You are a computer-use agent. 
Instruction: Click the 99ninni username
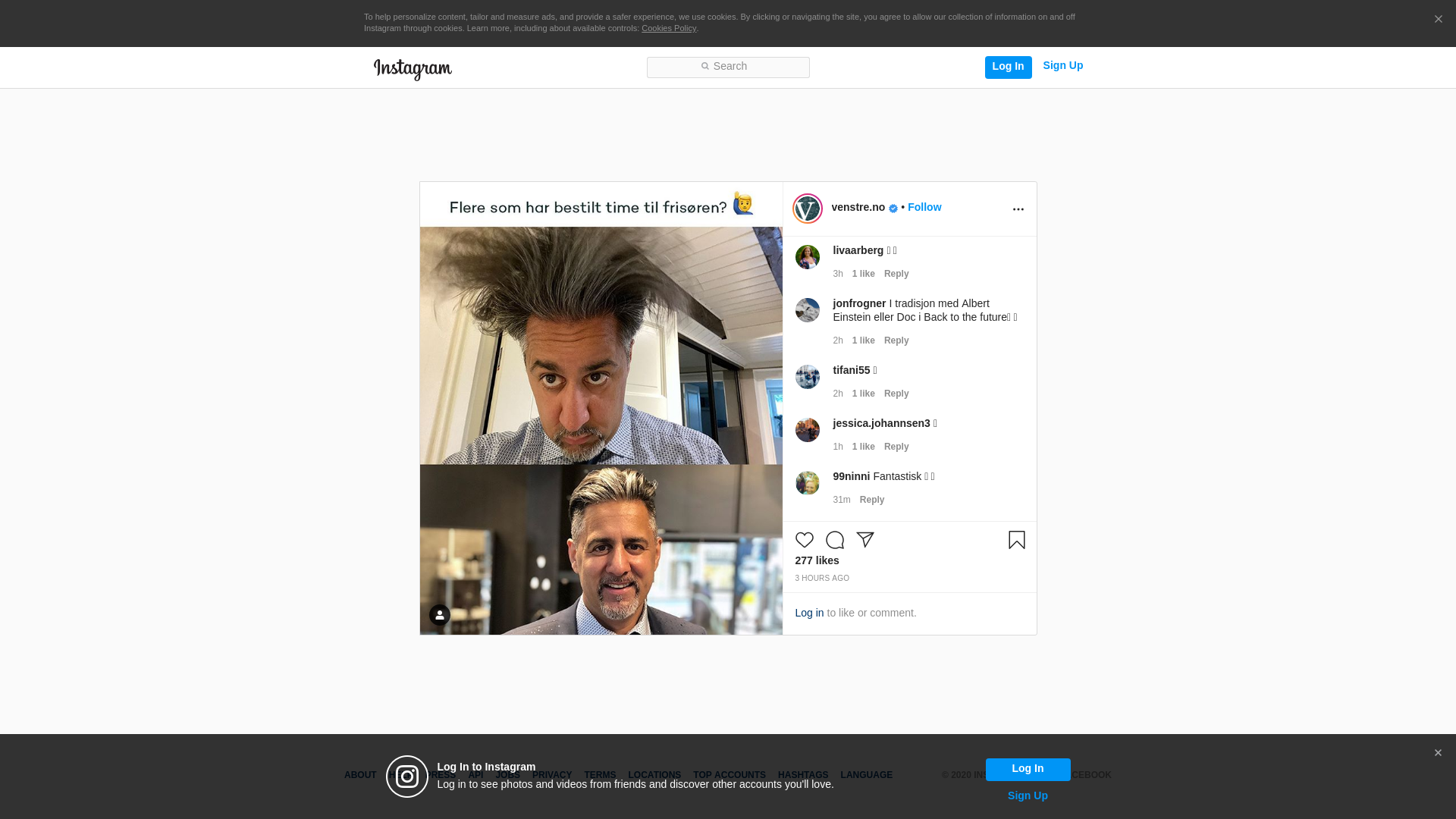point(851,476)
